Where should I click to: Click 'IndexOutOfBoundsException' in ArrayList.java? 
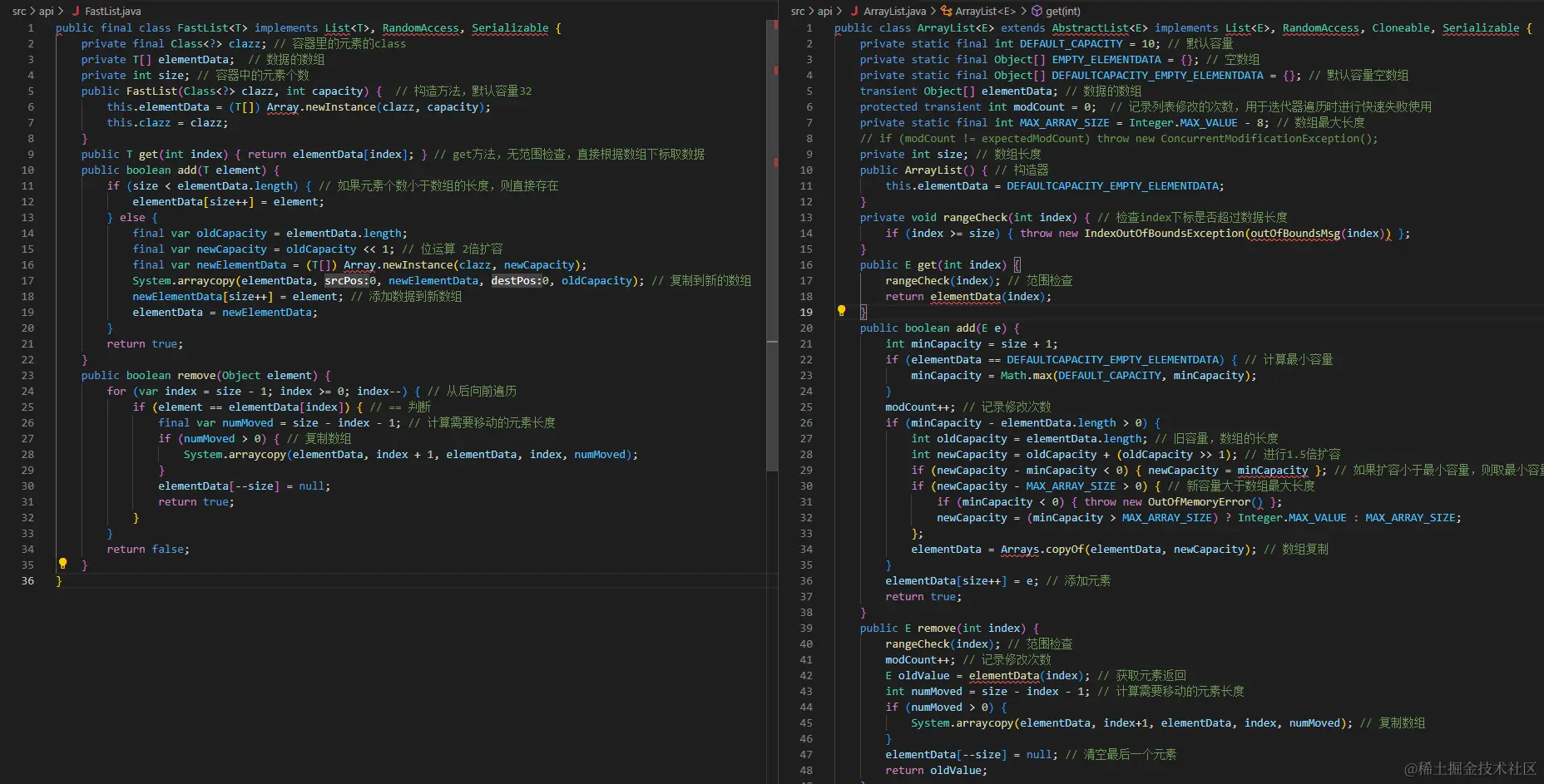click(1164, 234)
